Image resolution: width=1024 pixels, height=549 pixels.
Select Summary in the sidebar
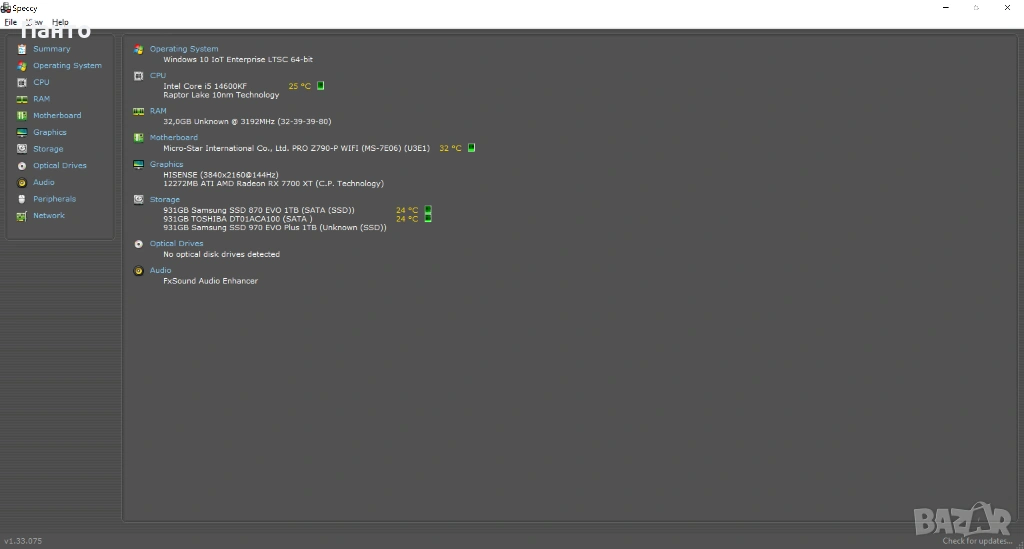coord(52,49)
